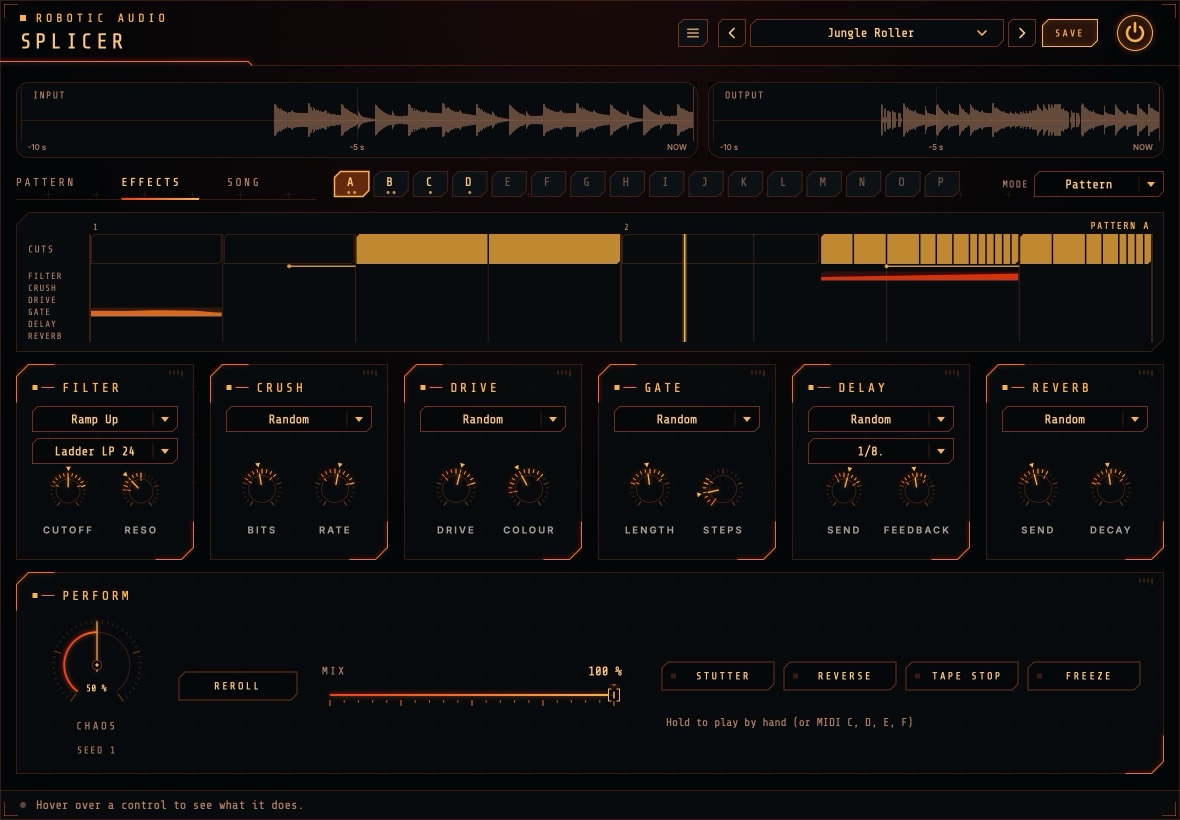
Task: Select pattern slot C
Action: [x=429, y=184]
